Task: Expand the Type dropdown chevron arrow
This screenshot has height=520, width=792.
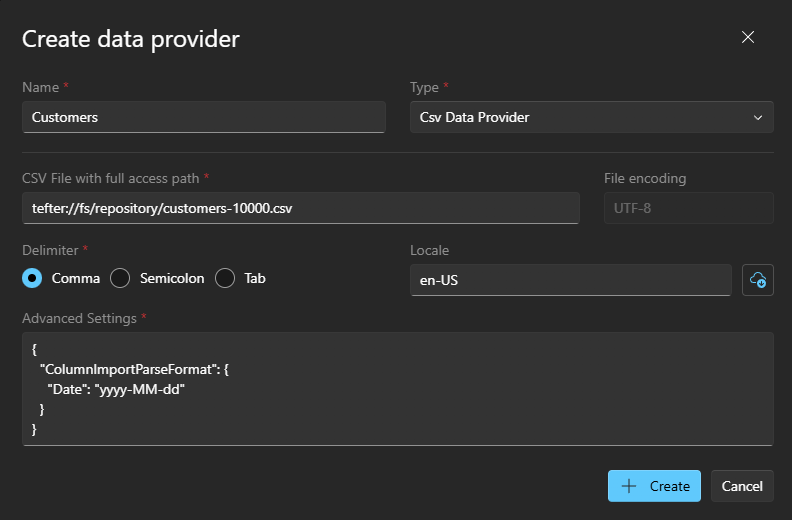Action: click(758, 118)
